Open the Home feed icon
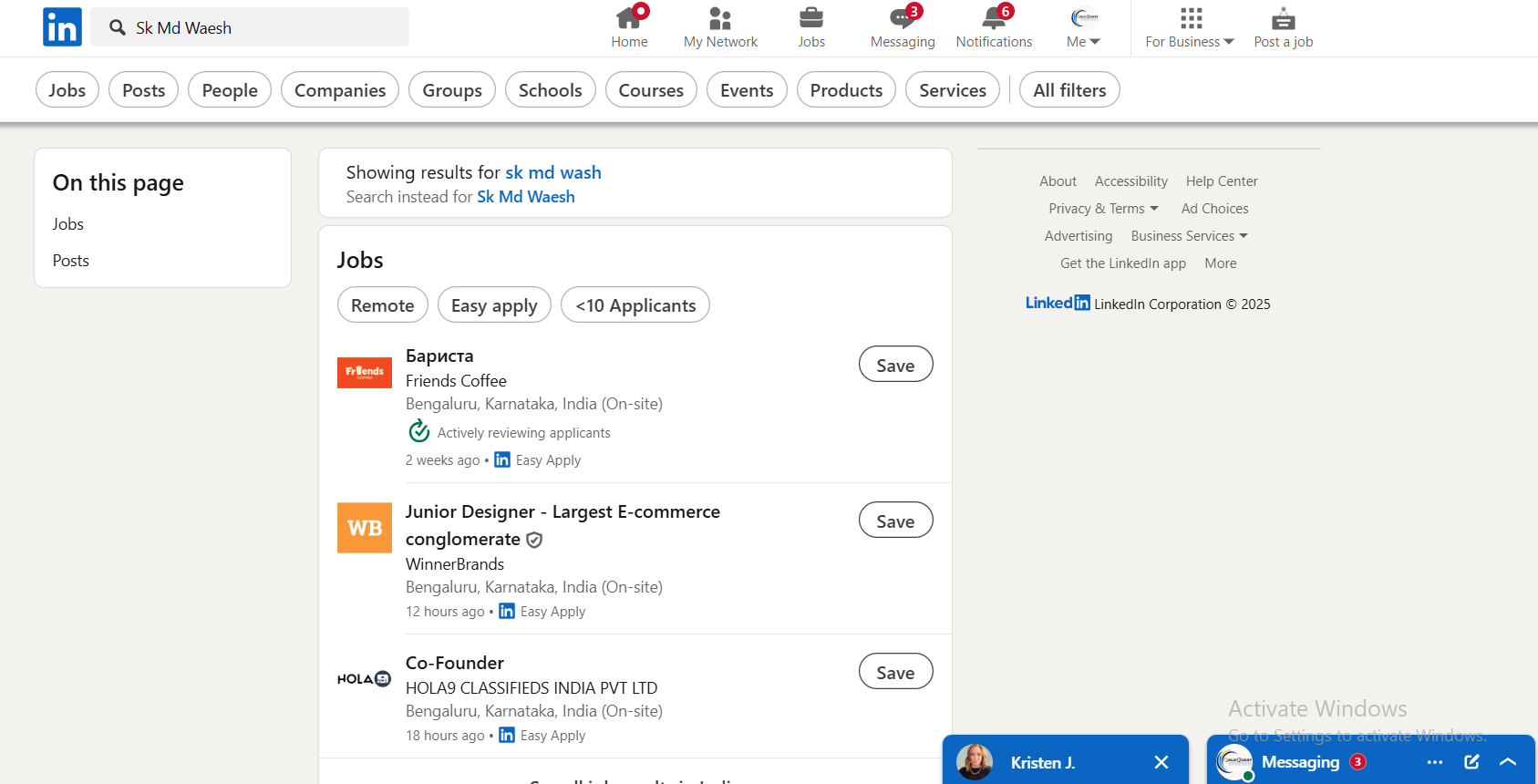This screenshot has width=1538, height=784. click(629, 18)
